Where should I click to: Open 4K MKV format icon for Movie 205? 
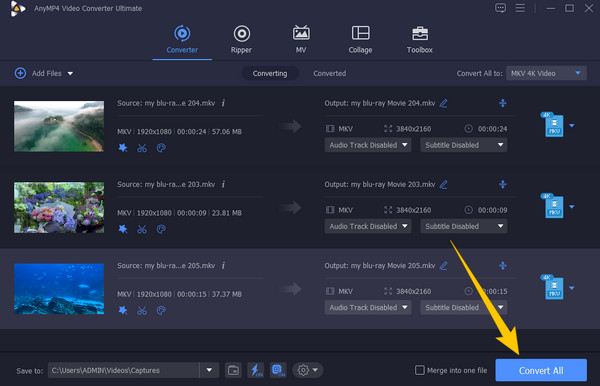[553, 287]
